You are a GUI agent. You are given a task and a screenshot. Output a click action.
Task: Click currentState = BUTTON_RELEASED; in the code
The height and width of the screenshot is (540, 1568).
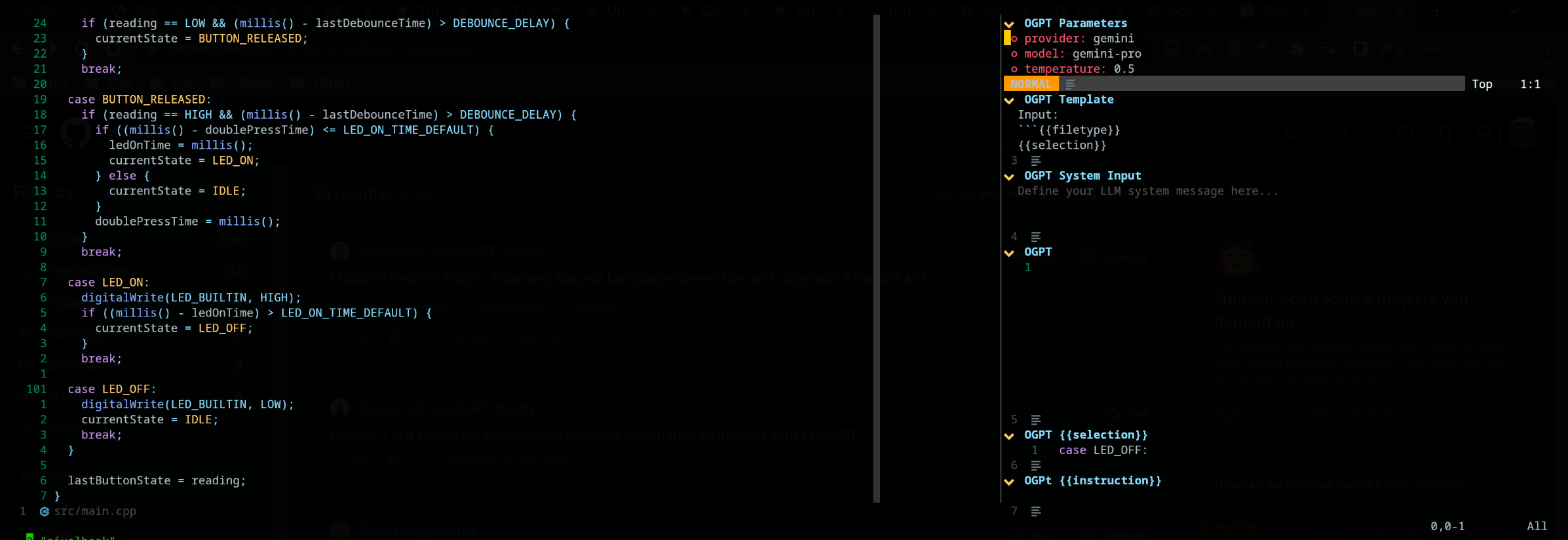(x=202, y=39)
